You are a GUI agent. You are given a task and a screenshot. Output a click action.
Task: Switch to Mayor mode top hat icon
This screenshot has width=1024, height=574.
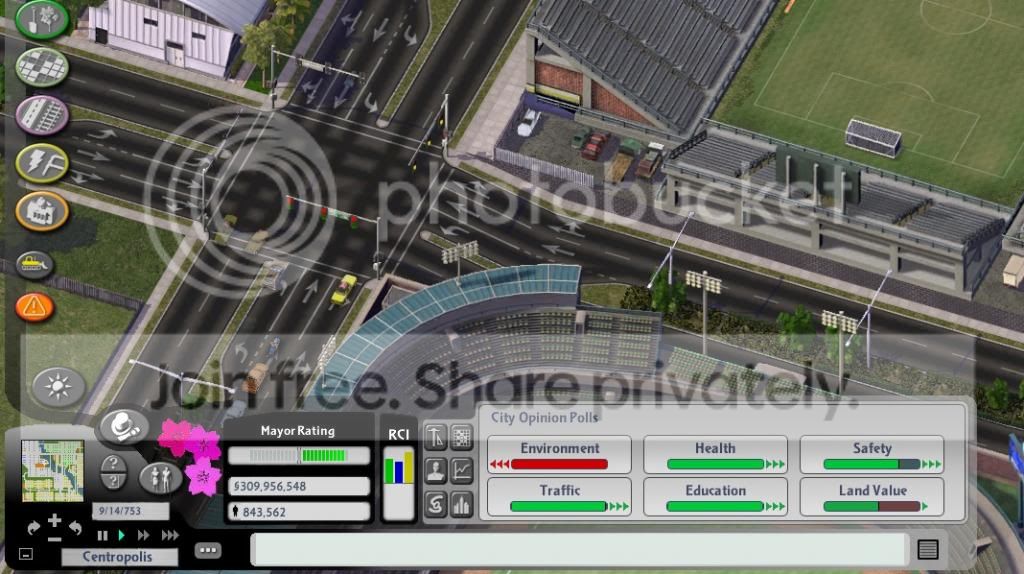(x=124, y=426)
